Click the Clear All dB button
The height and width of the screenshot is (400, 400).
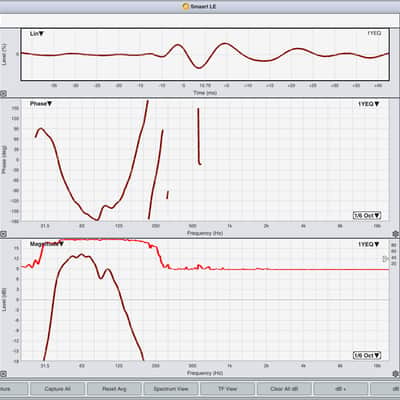pos(284,389)
